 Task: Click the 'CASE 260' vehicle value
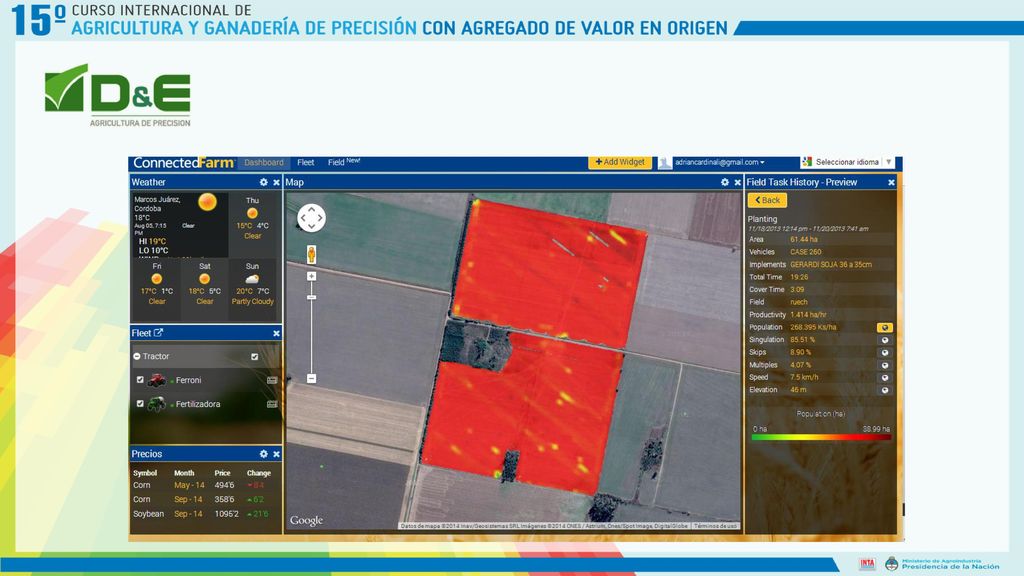(806, 252)
